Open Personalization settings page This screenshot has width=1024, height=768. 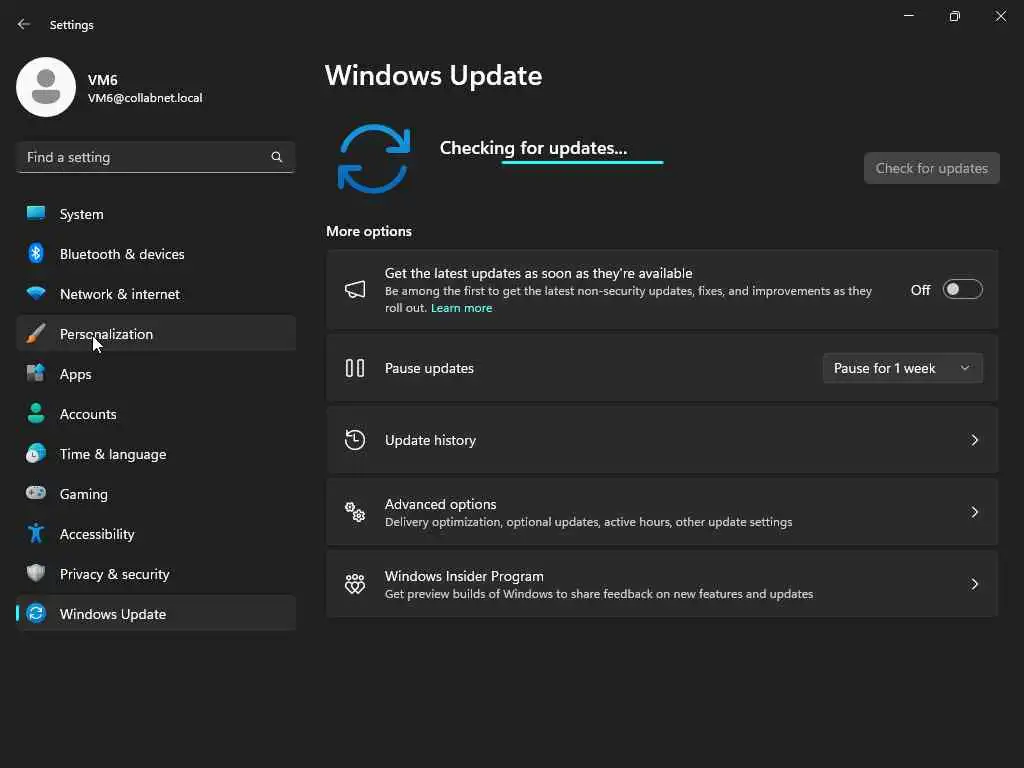tap(106, 334)
